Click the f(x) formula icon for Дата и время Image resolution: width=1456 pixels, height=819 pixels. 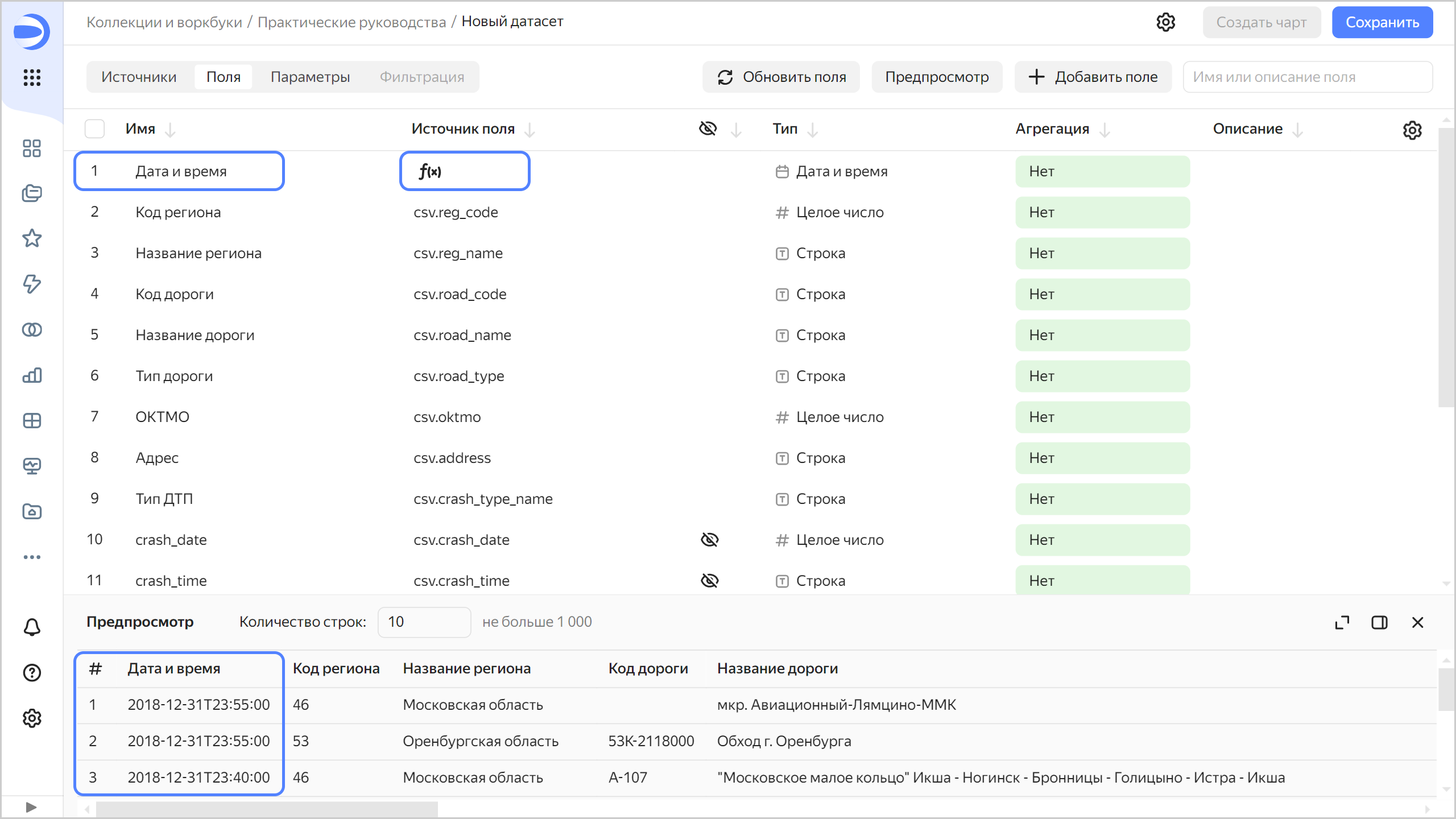coord(430,171)
